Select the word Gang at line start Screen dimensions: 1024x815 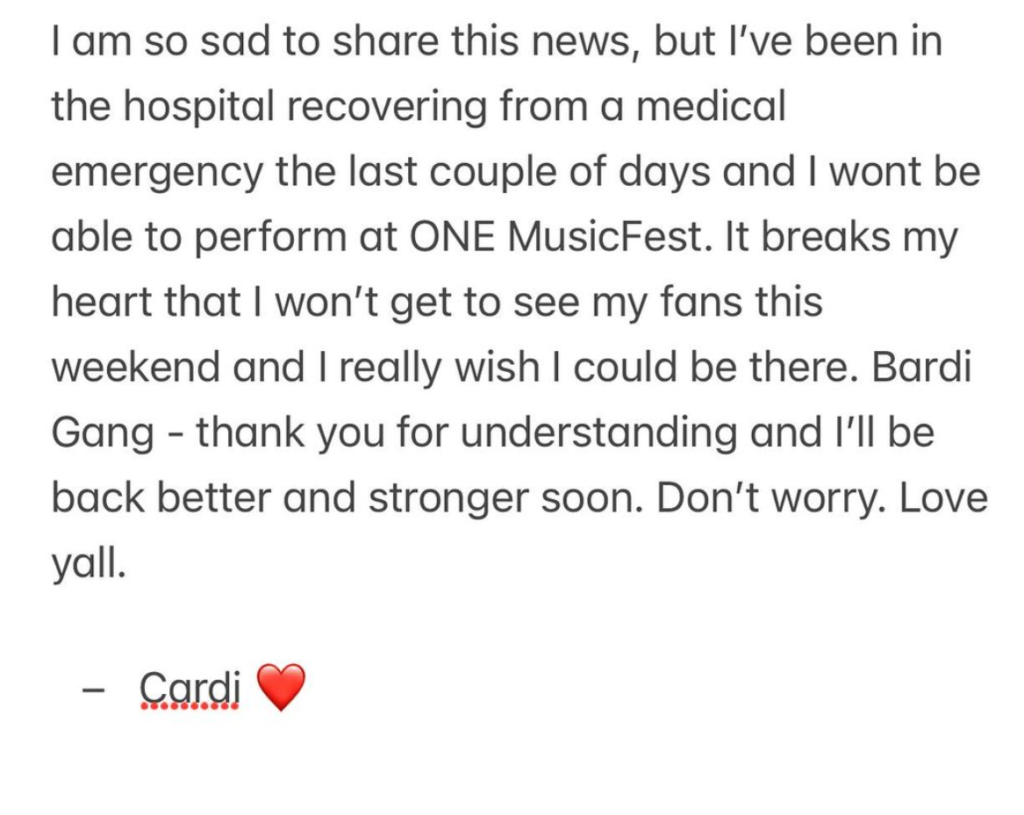click(103, 434)
